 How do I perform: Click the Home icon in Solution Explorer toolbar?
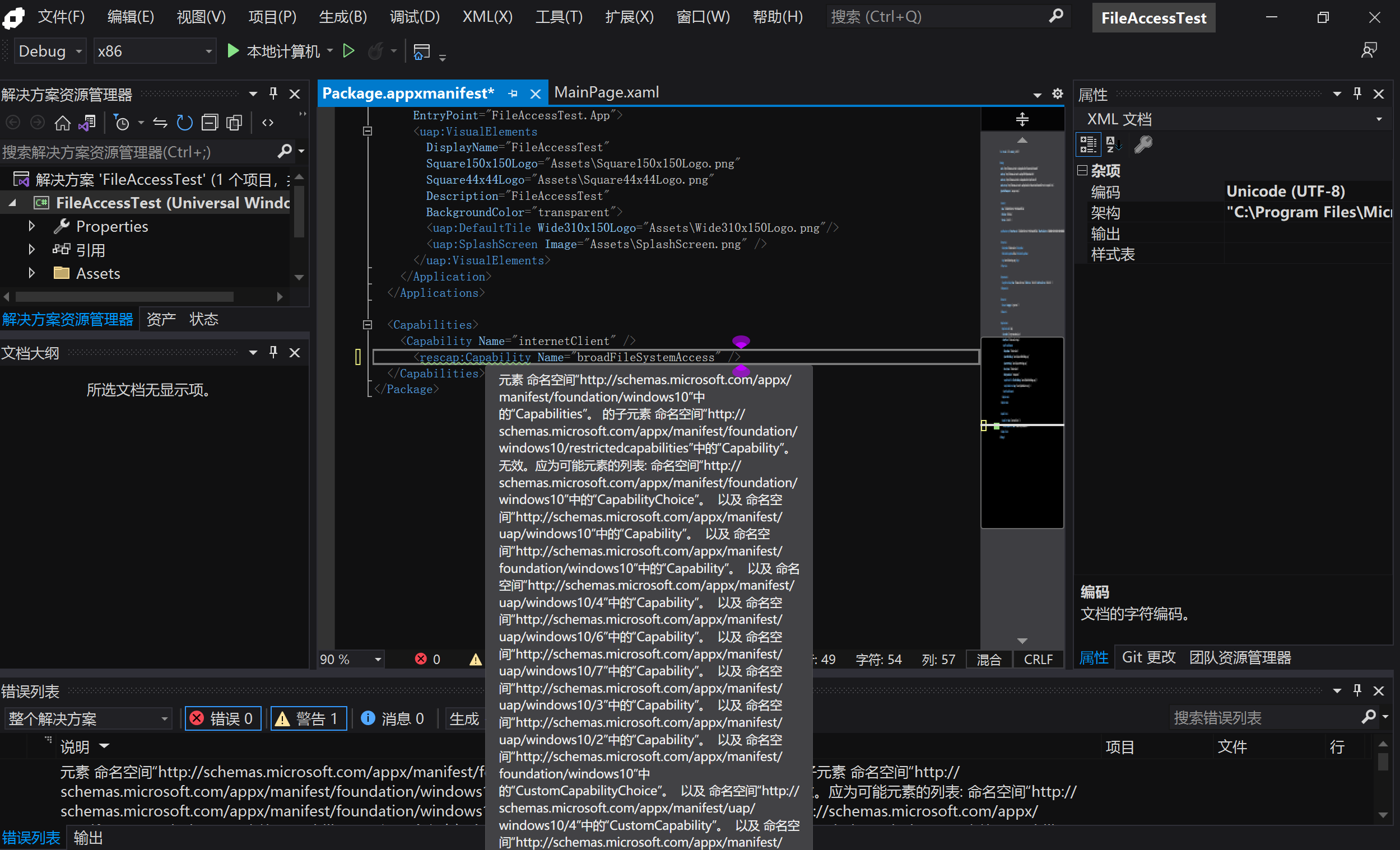63,123
